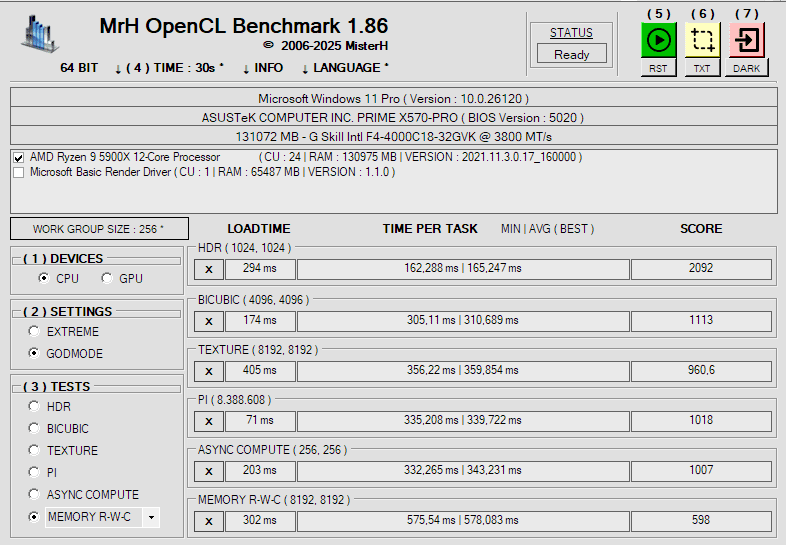Switch to DARK mode

point(746,68)
